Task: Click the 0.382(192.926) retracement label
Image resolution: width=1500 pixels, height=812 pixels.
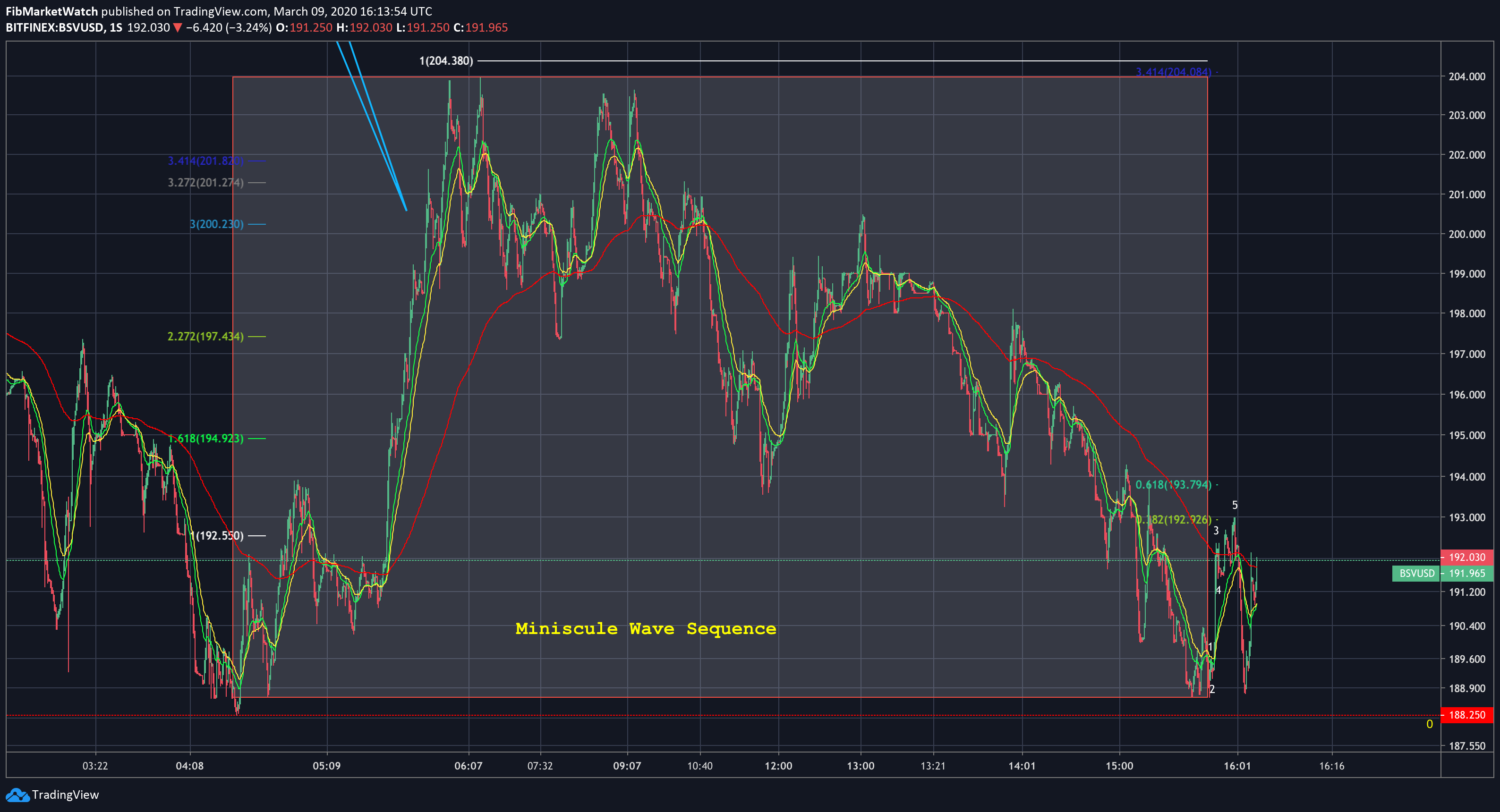Action: [1173, 519]
